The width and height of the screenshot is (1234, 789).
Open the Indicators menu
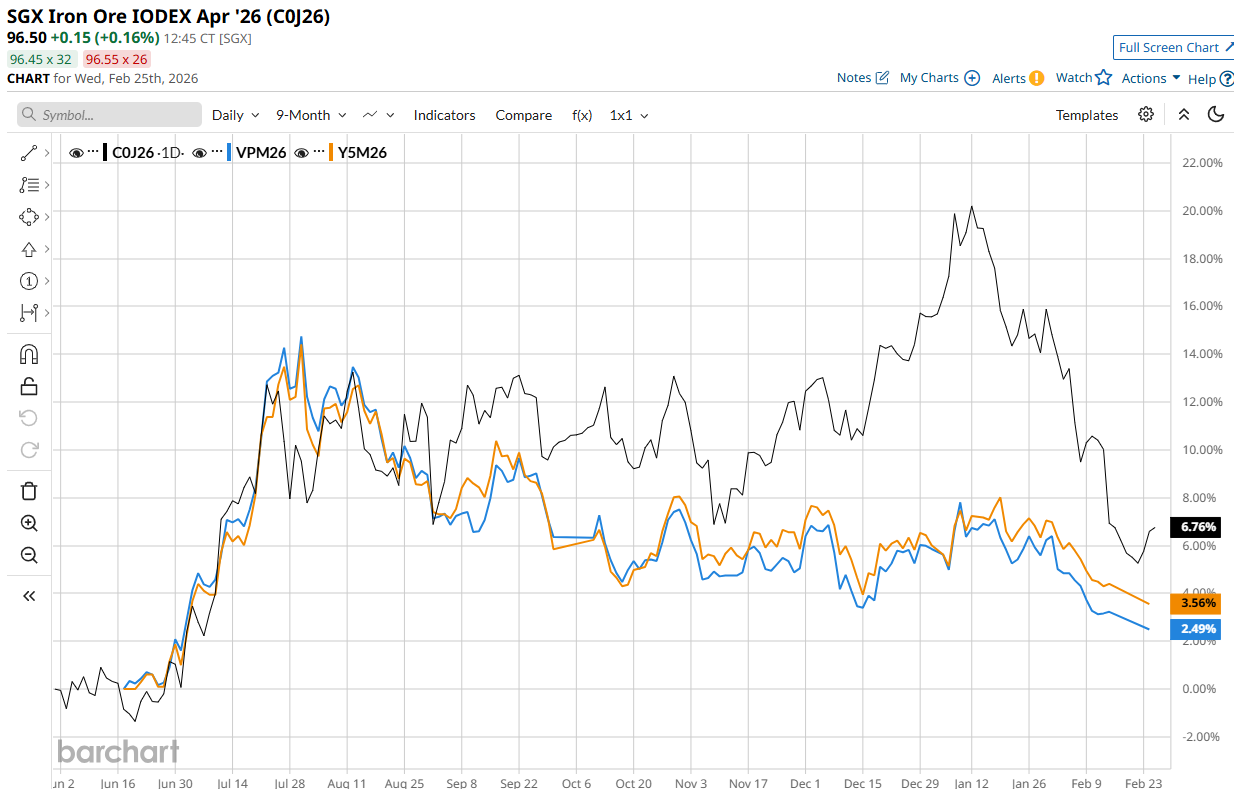pos(444,115)
